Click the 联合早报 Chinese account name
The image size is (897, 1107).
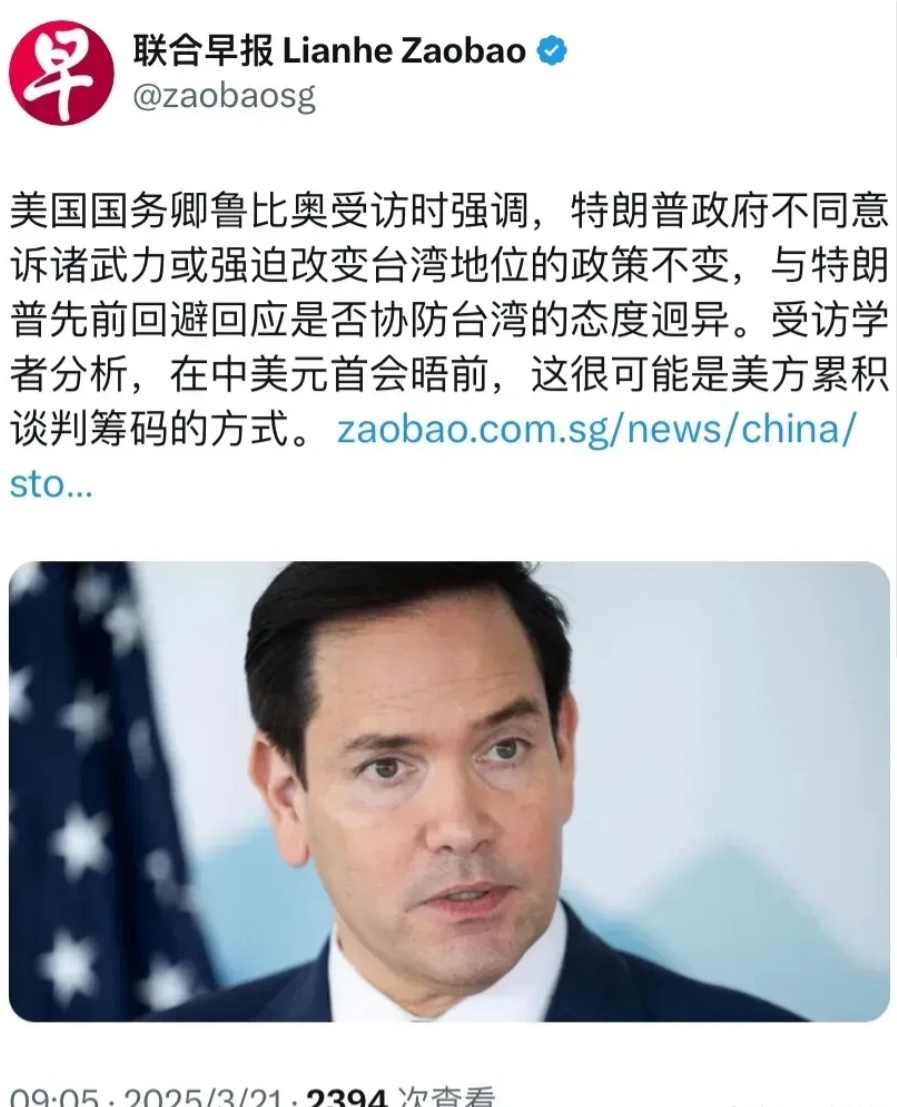click(203, 51)
